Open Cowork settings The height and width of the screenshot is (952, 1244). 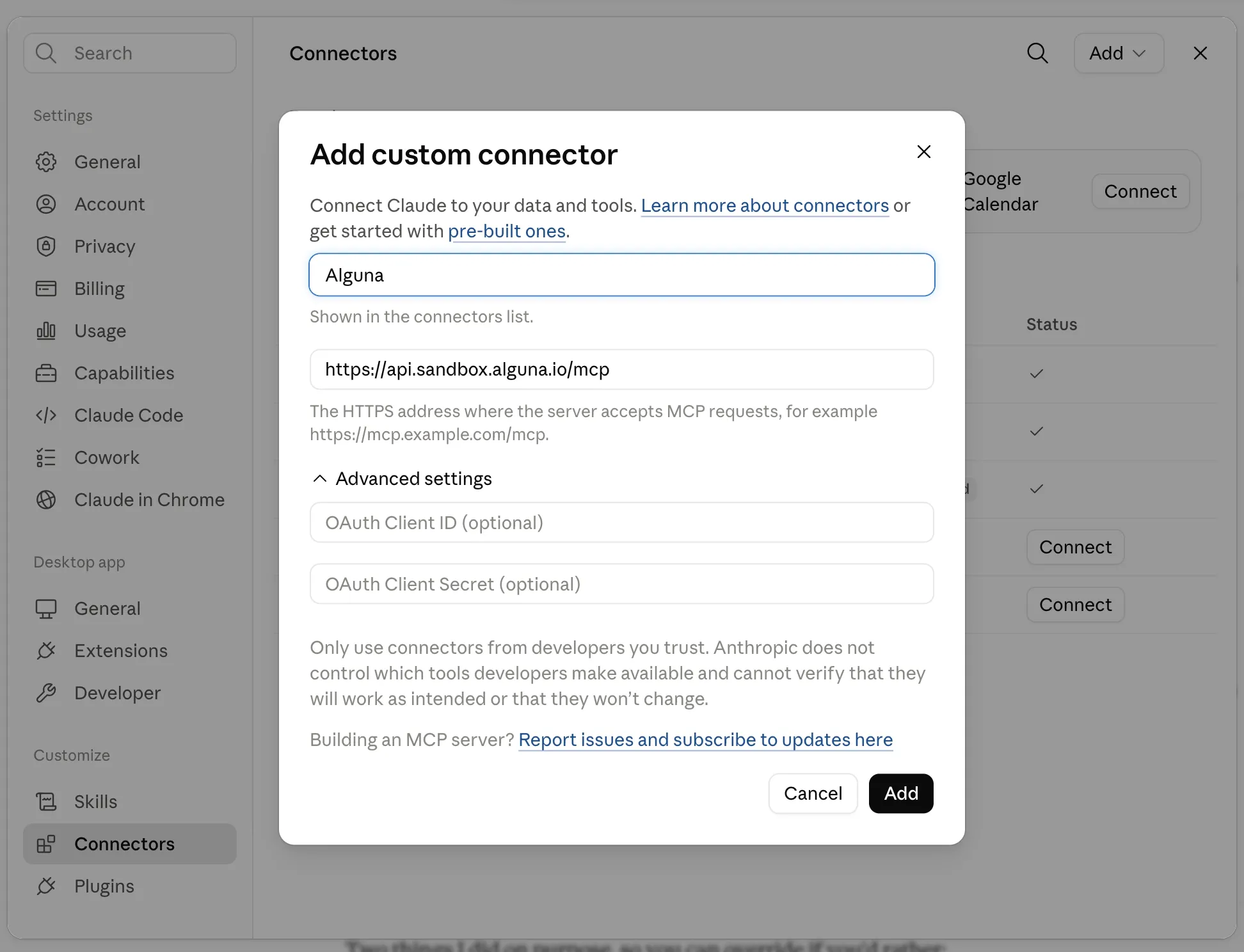tap(130, 457)
